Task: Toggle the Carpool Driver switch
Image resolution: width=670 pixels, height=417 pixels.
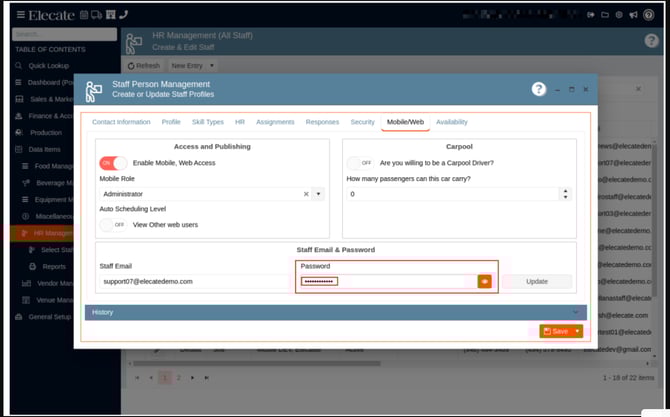Action: pos(359,163)
